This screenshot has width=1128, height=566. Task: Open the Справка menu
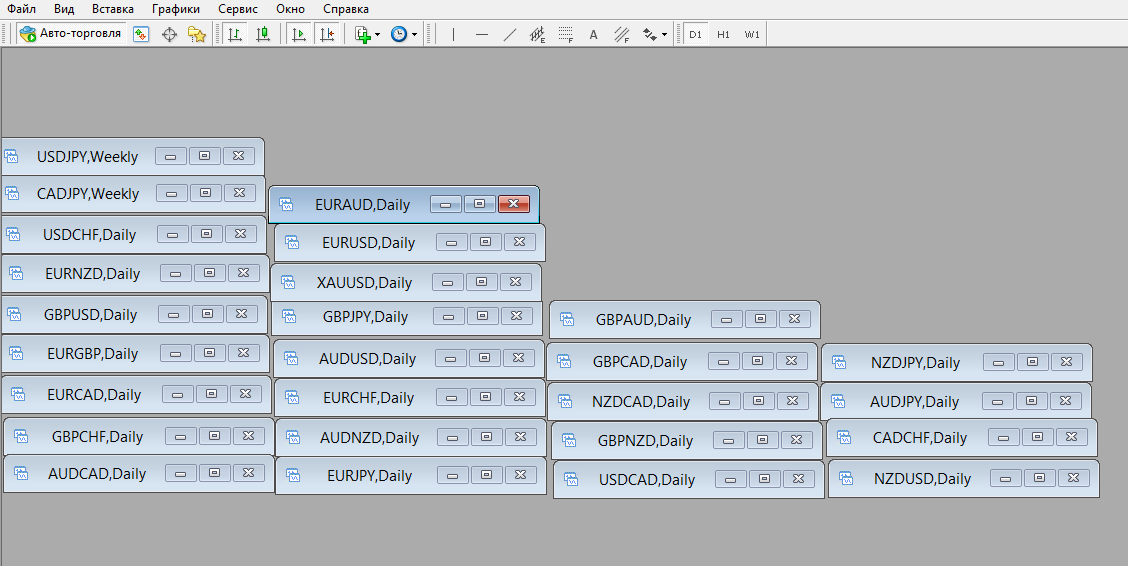tap(346, 9)
